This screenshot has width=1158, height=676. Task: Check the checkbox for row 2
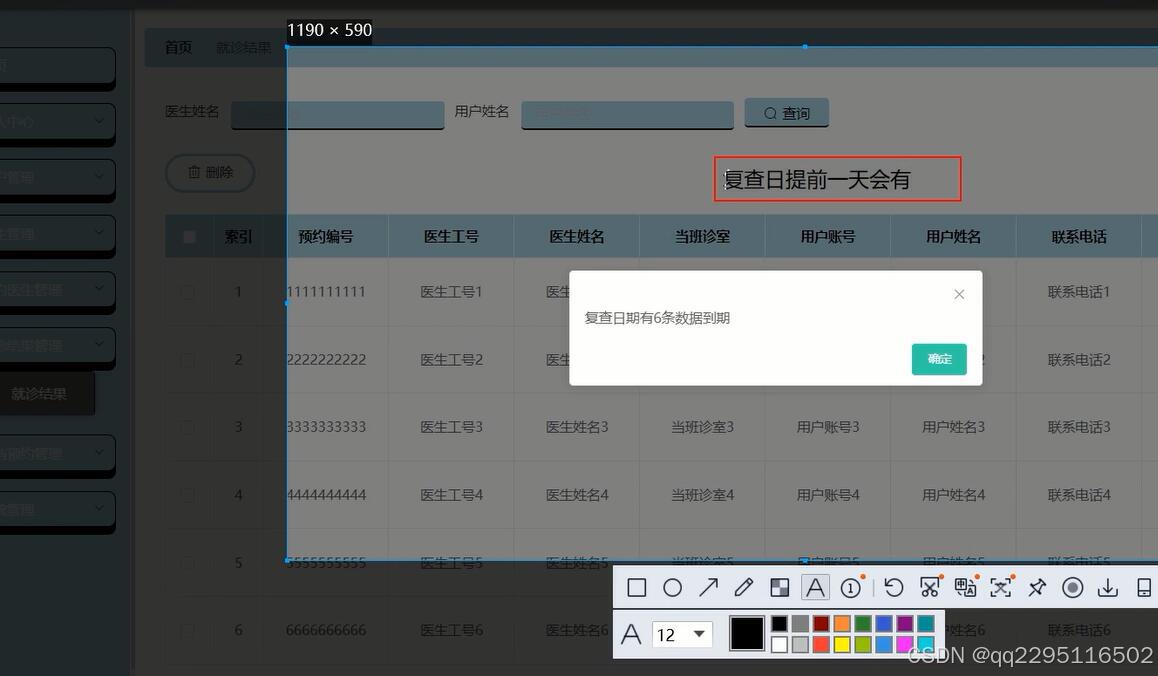[189, 360]
